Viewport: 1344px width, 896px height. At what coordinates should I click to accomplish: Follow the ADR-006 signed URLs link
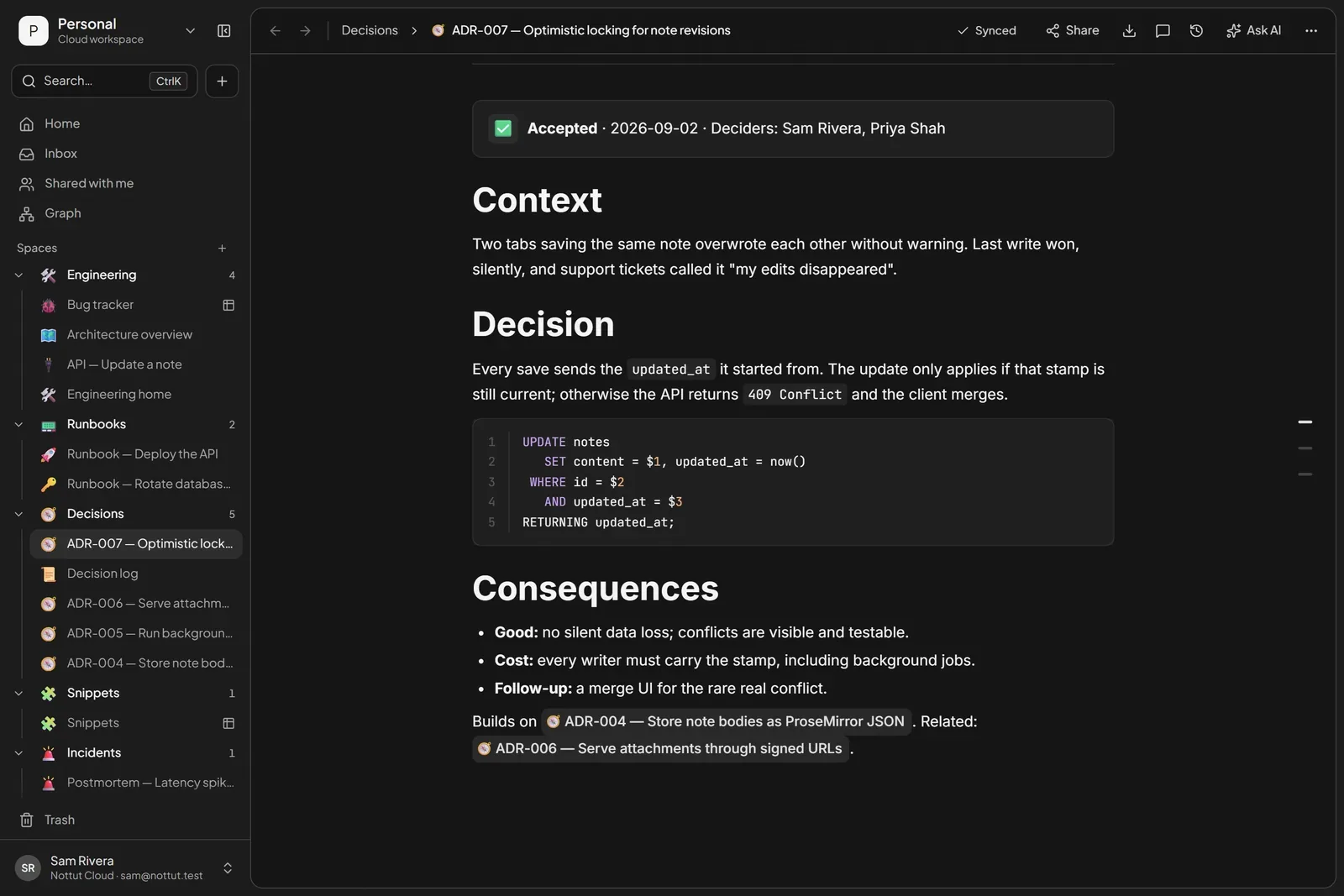[x=660, y=748]
